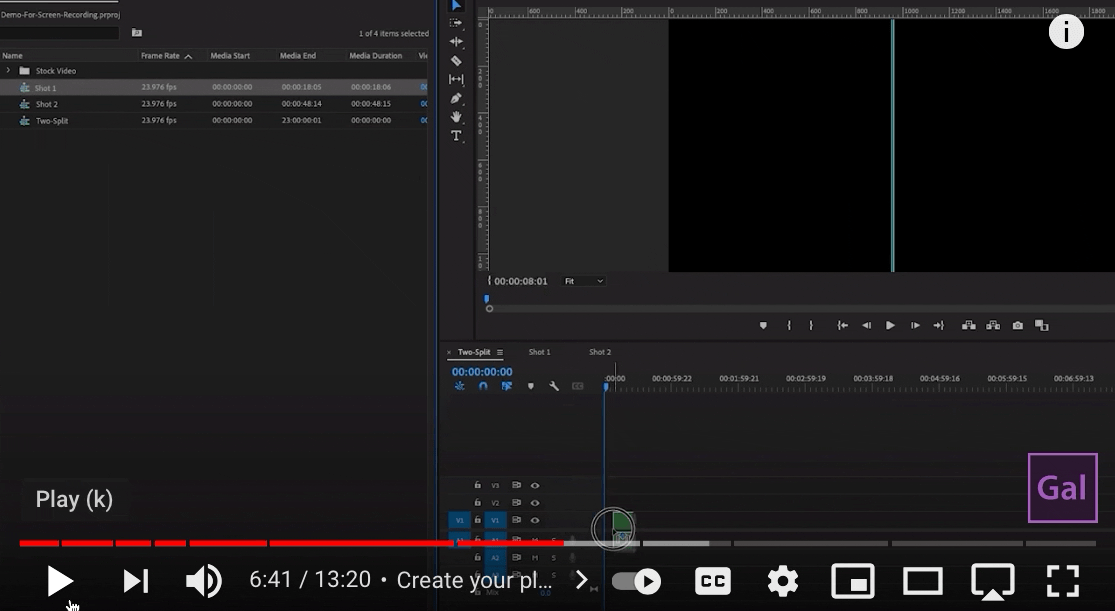Toggle V3 track output eye
Viewport: 1115px width, 611px height.
535,486
